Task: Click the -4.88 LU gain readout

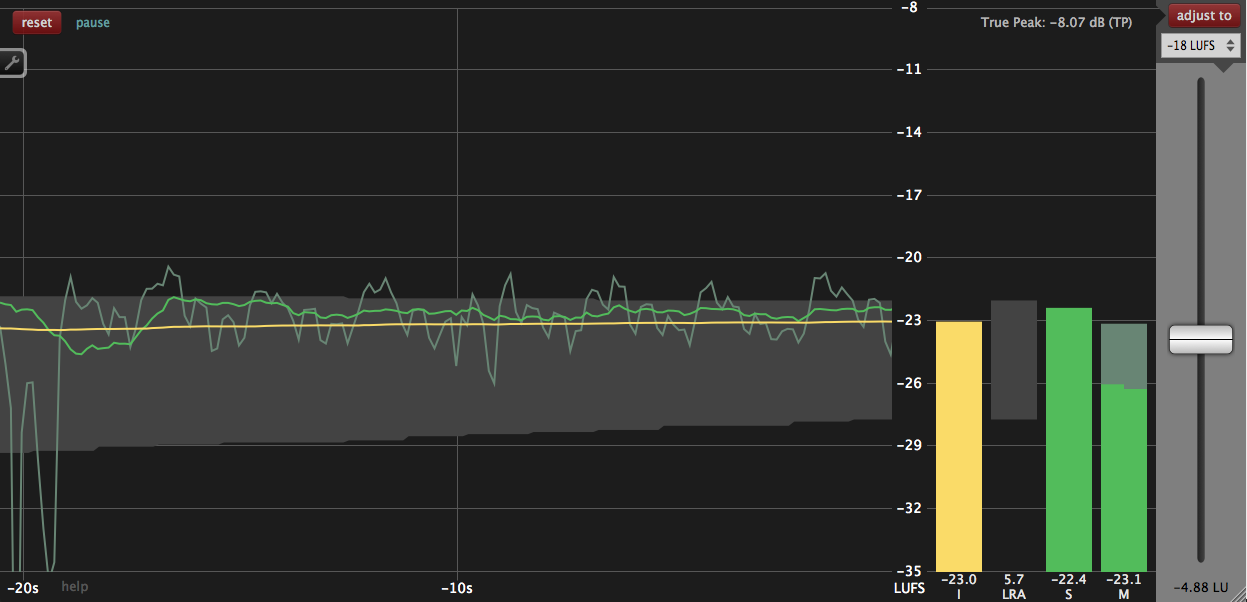Action: click(x=1199, y=586)
